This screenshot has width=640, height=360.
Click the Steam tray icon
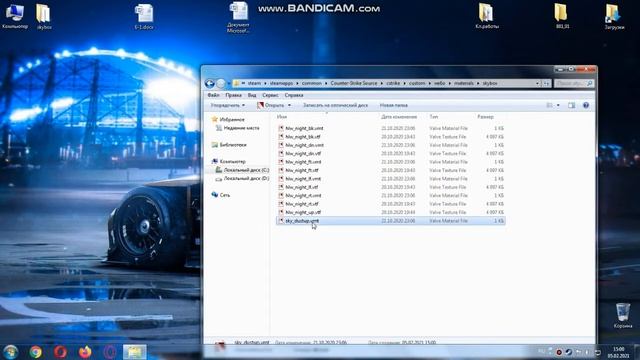coord(569,352)
